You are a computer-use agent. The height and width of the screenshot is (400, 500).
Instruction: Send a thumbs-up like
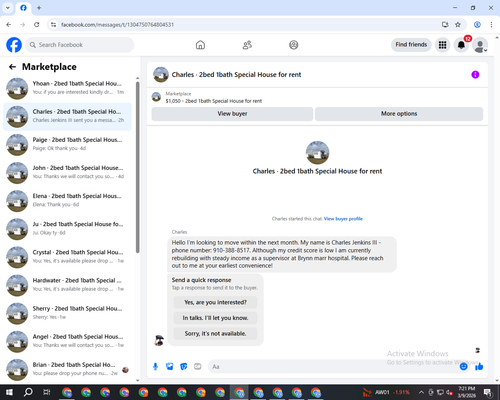[x=479, y=367]
